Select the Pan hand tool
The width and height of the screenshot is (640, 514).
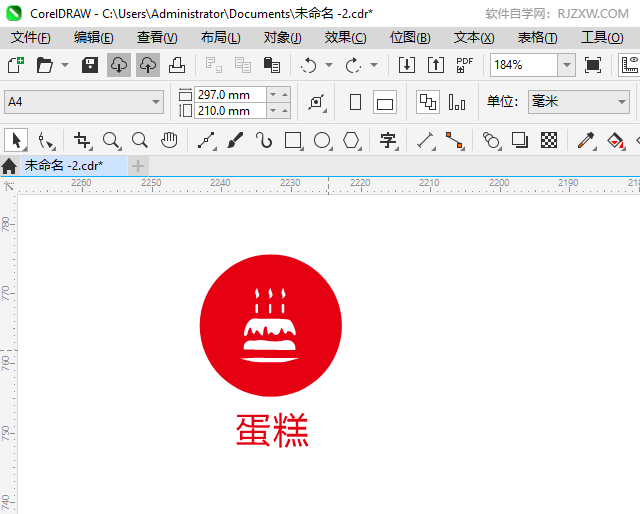pos(169,141)
